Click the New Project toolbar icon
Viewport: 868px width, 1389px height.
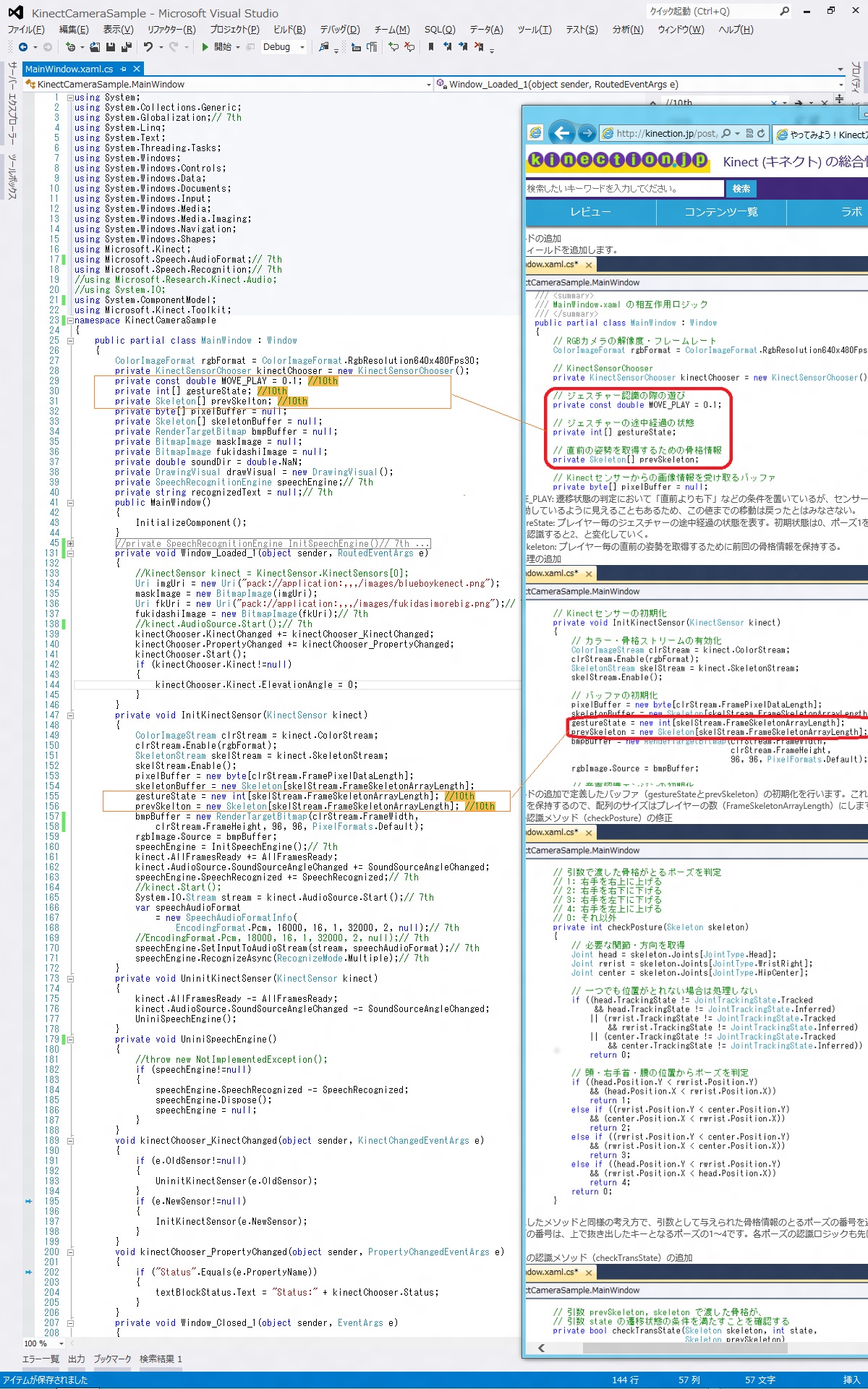pyautogui.click(x=70, y=47)
